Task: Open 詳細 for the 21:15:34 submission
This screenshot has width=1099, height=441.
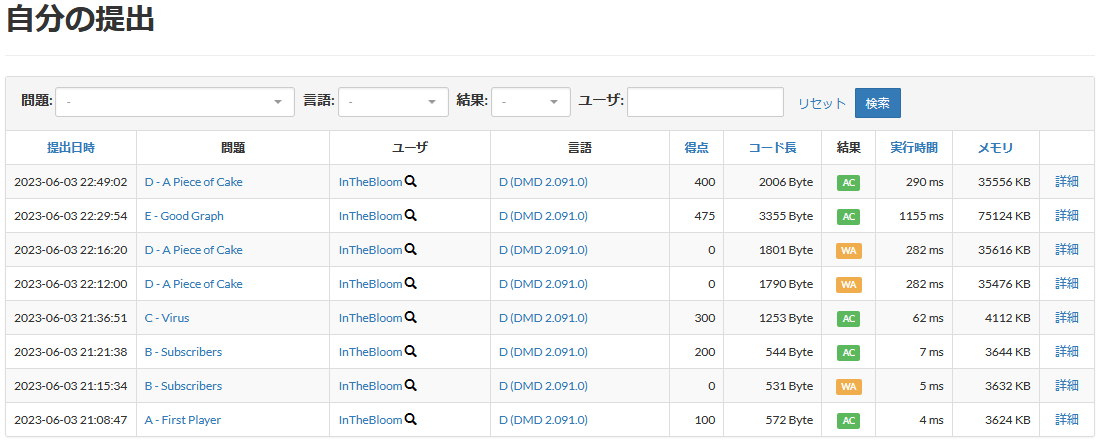Action: tap(1067, 386)
